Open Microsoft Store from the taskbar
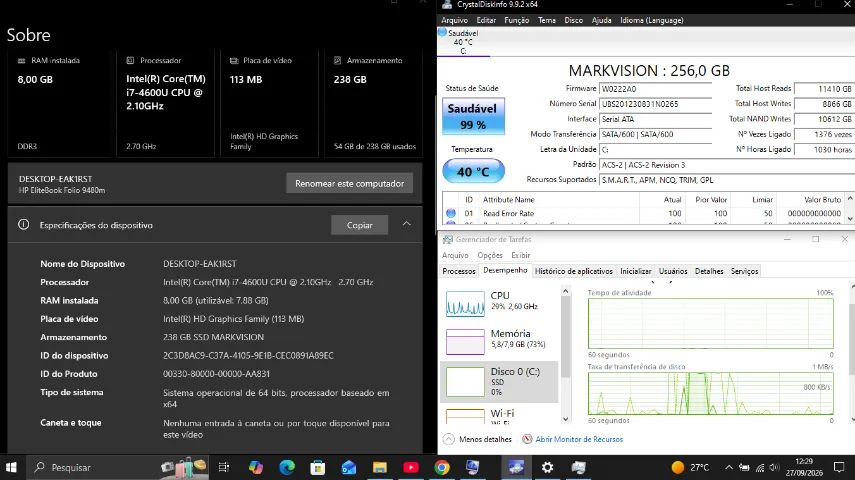The image size is (855, 480). click(317, 467)
